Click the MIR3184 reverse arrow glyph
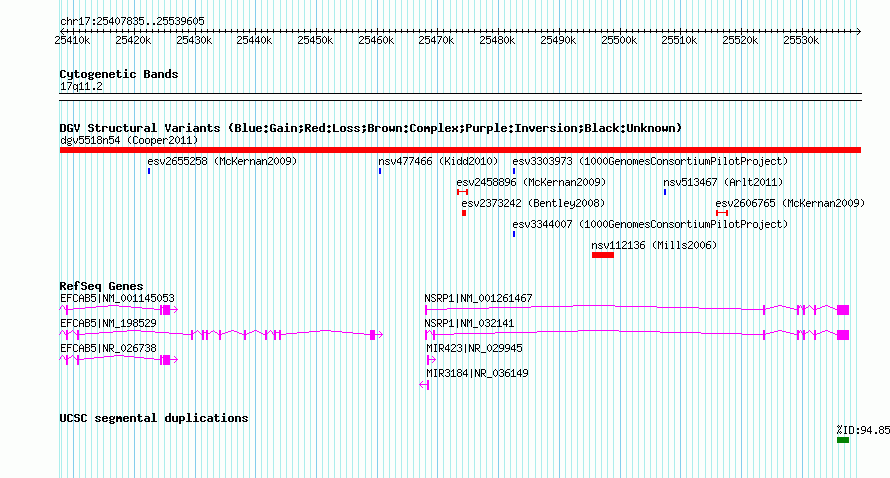Viewport: 890px width, 478px height. point(424,385)
